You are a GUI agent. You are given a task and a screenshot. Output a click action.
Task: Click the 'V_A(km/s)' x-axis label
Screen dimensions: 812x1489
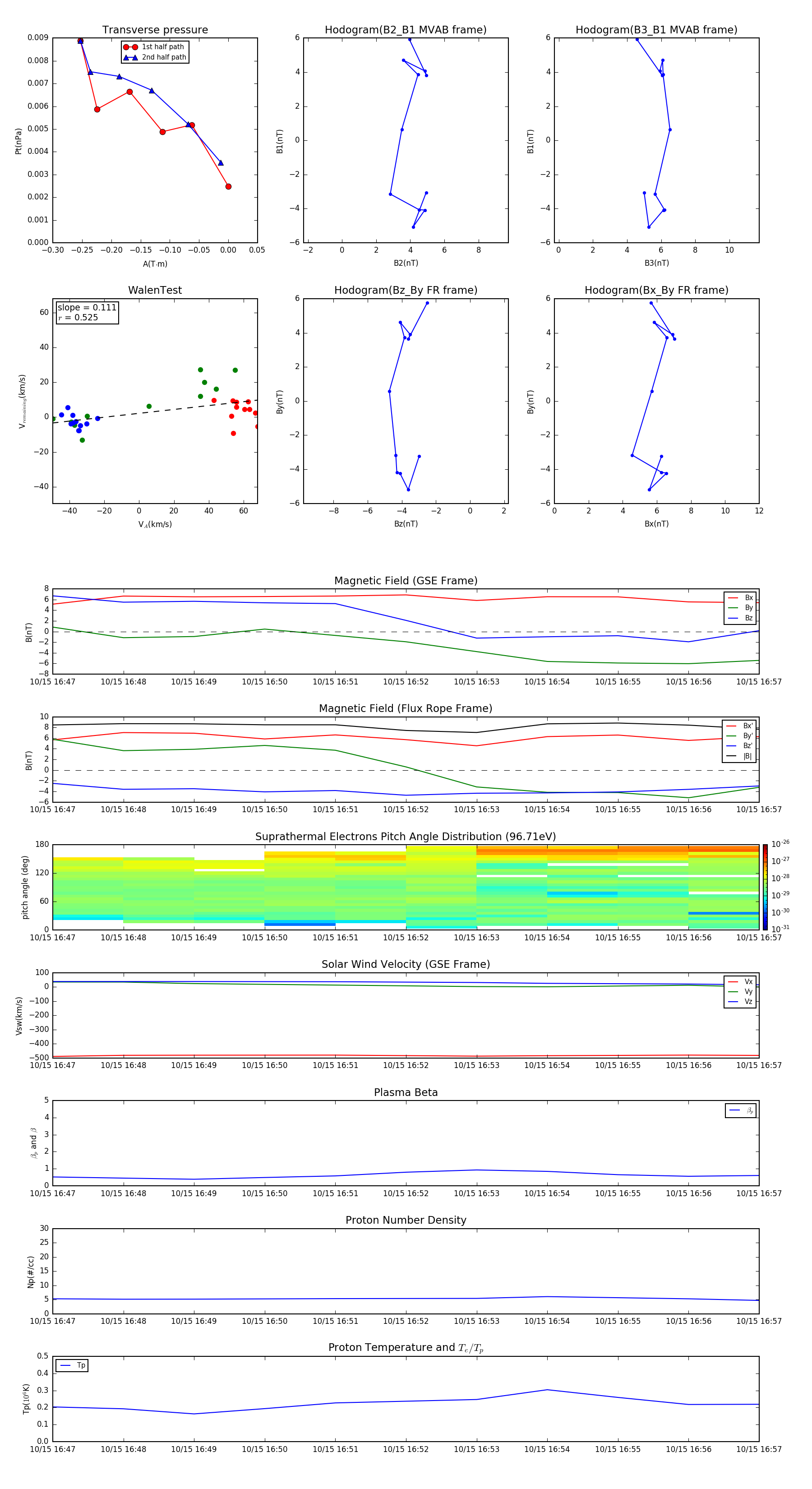pos(155,524)
